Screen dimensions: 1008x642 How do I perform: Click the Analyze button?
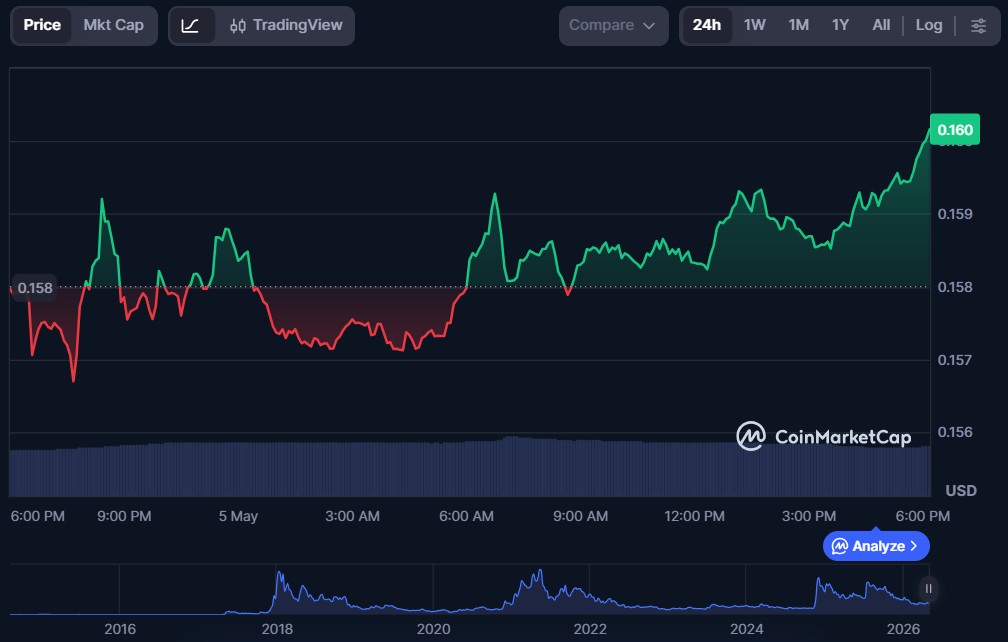point(876,546)
